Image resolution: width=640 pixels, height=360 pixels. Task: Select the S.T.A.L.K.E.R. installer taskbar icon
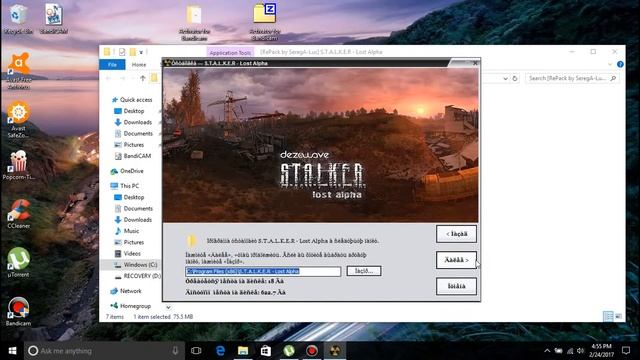tap(335, 351)
